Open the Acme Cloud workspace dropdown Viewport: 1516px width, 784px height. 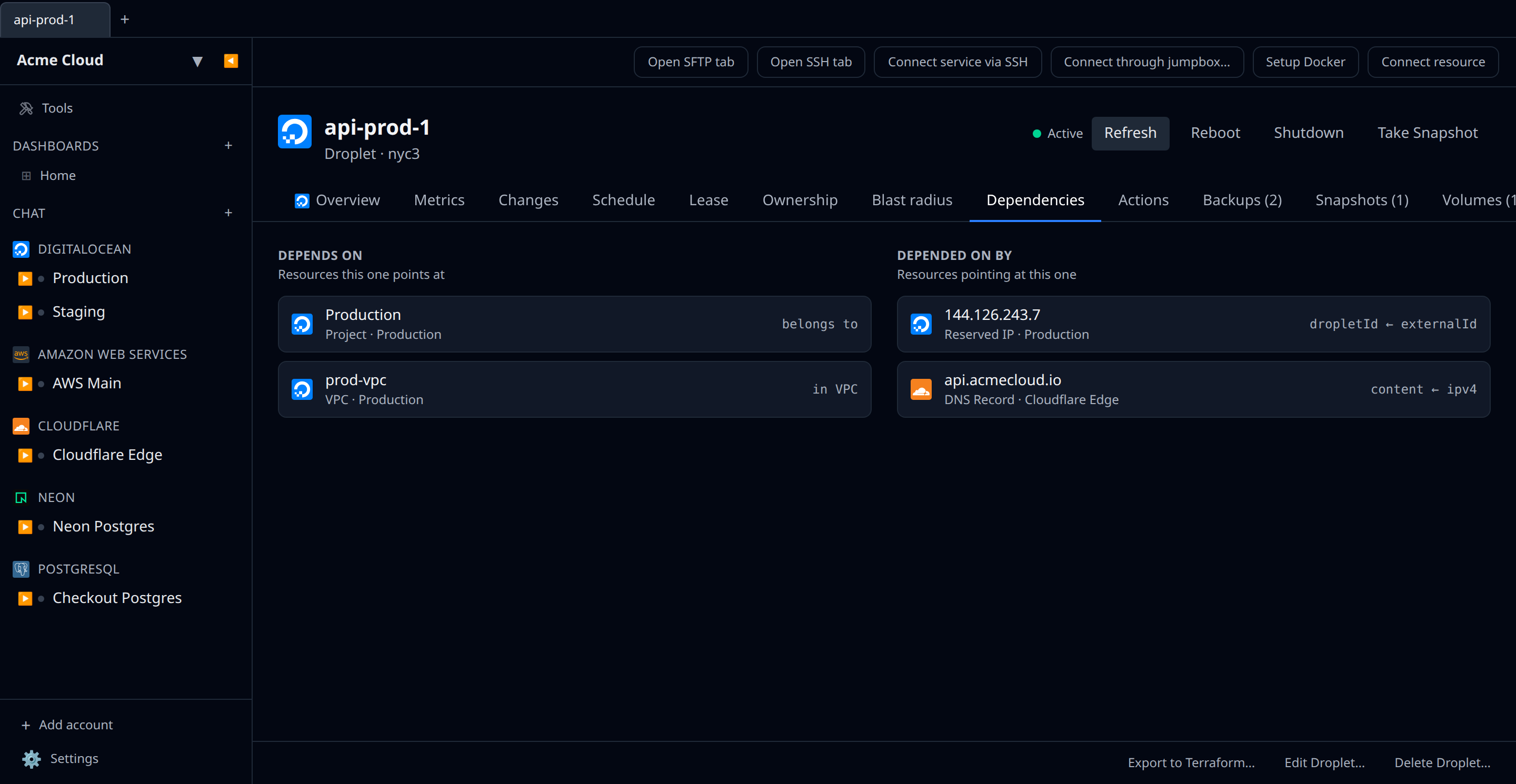197,61
